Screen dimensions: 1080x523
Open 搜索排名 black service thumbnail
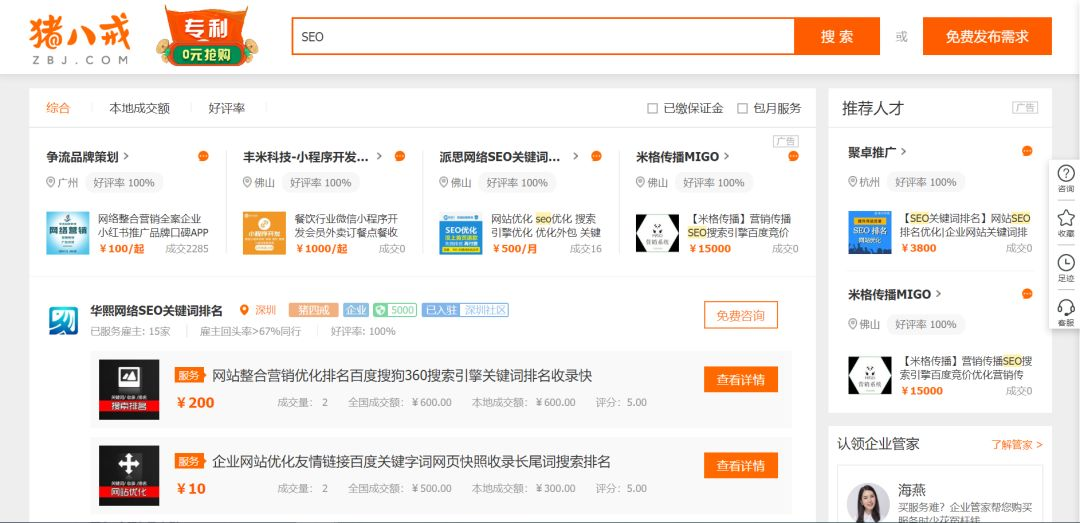click(129, 389)
